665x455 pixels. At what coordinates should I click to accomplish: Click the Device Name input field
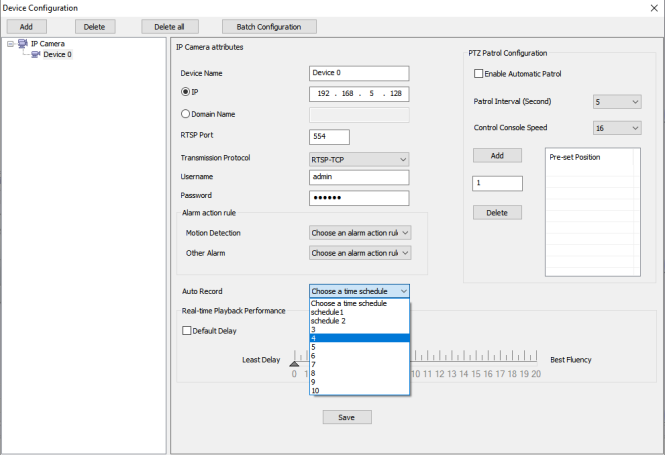pos(359,73)
